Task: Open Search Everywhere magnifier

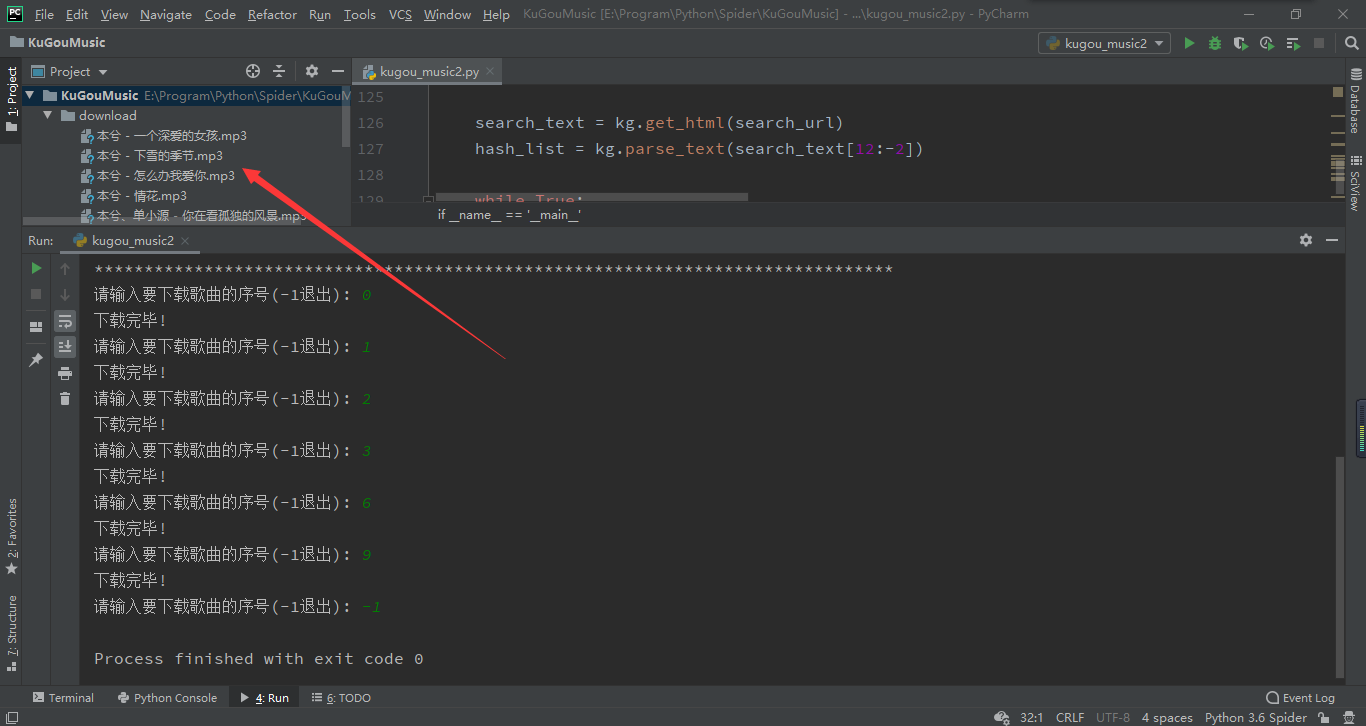Action: [1351, 43]
